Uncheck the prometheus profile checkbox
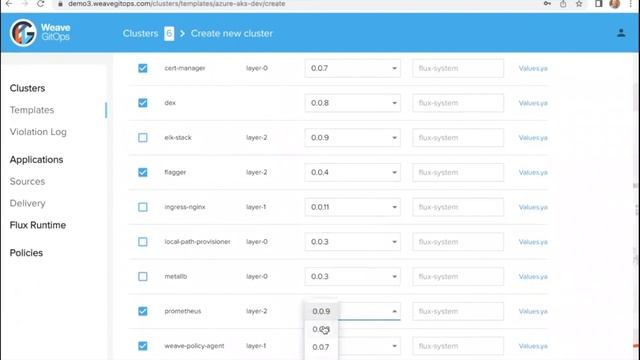This screenshot has width=640, height=360. tap(142, 311)
